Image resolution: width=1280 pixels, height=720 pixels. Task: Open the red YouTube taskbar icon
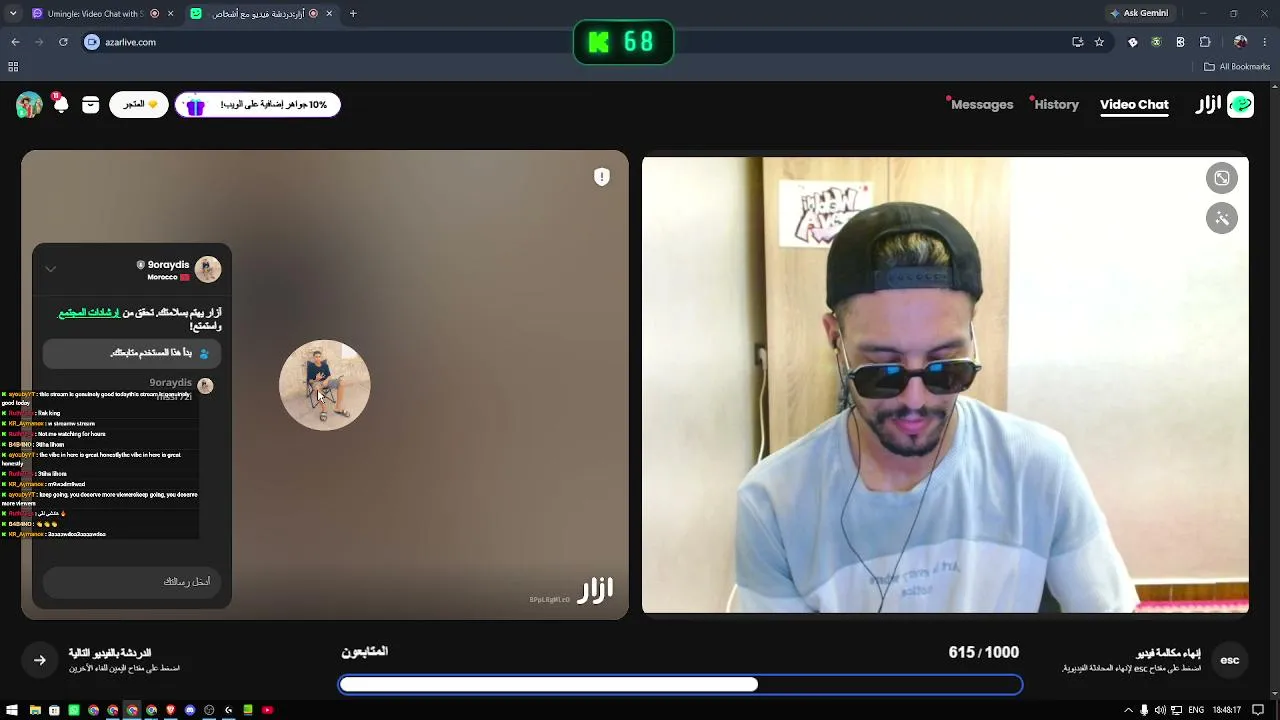pos(267,710)
